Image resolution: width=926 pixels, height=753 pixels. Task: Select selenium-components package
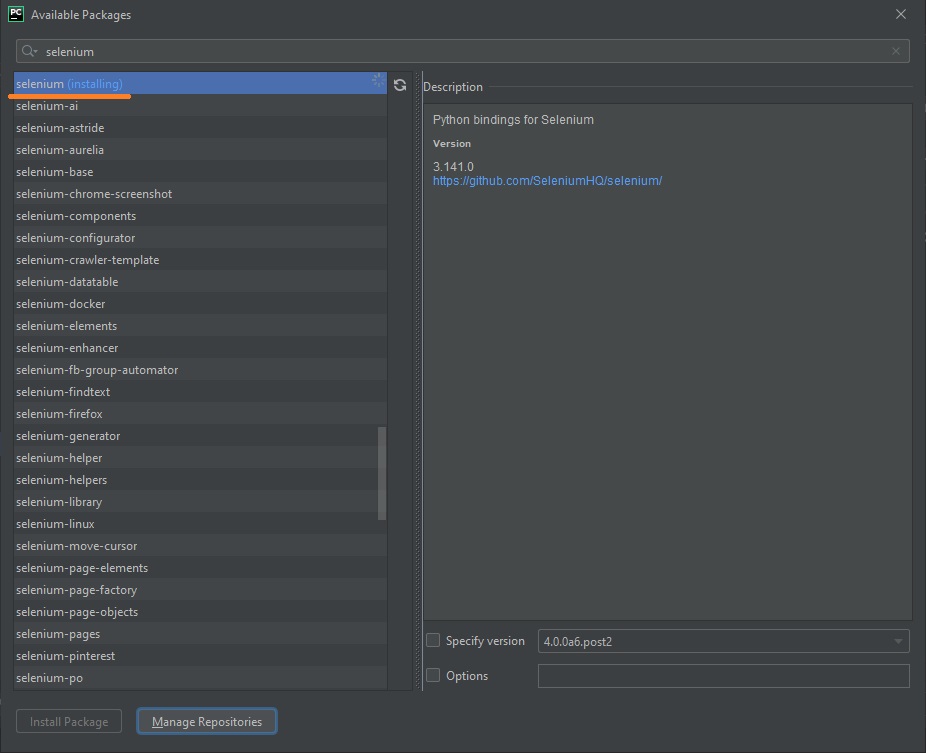tap(200, 216)
